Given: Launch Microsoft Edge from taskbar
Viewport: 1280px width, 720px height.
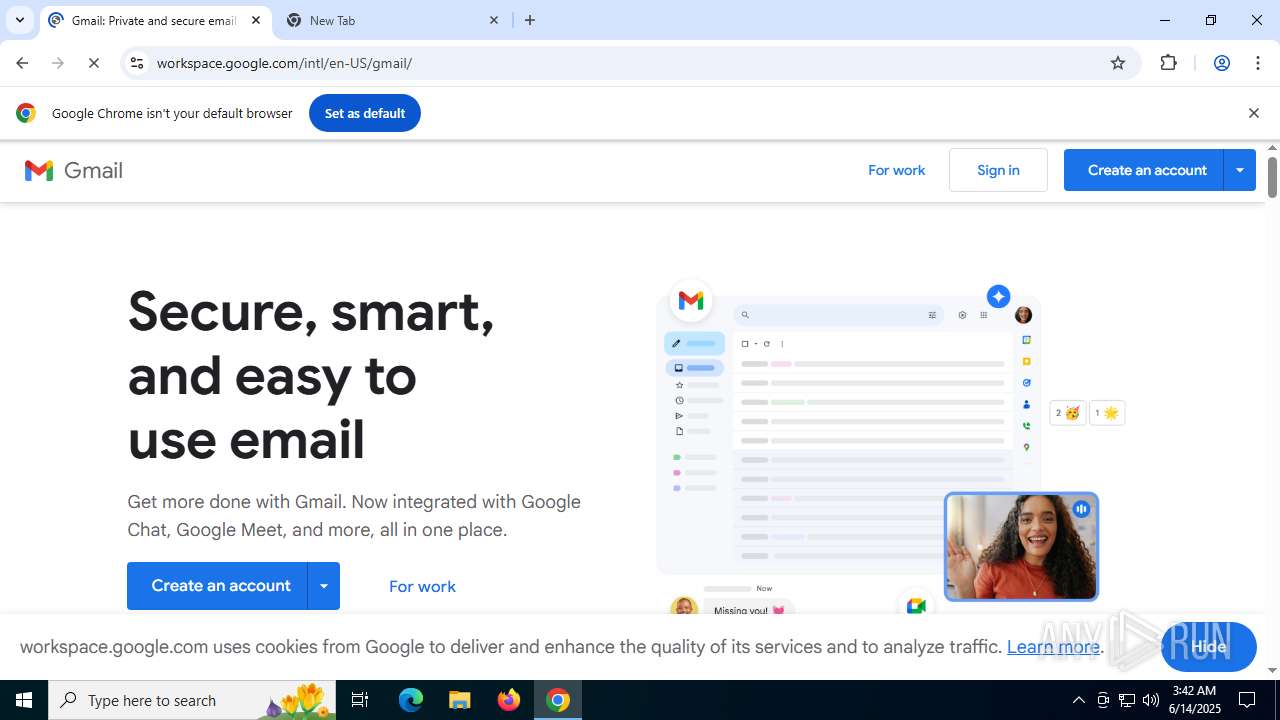Looking at the screenshot, I should tap(411, 700).
